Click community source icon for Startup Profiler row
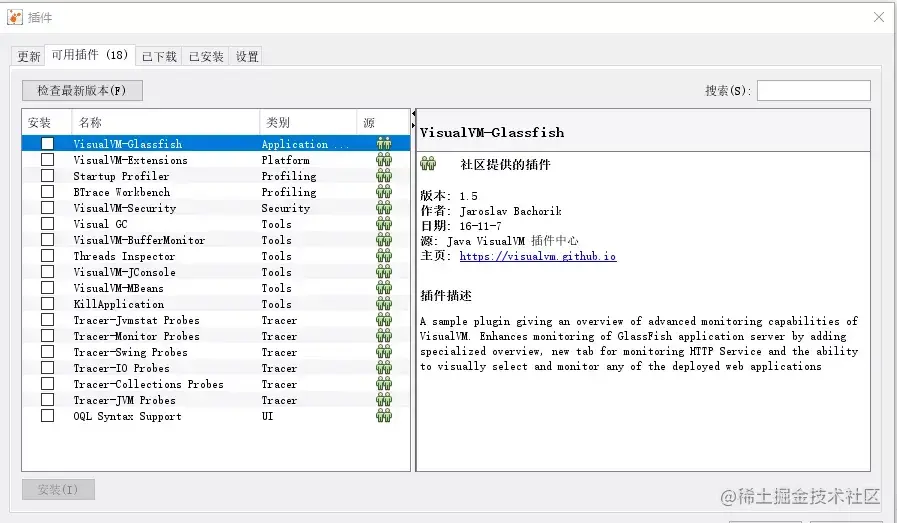Viewport: 897px width, 523px height. tap(384, 176)
